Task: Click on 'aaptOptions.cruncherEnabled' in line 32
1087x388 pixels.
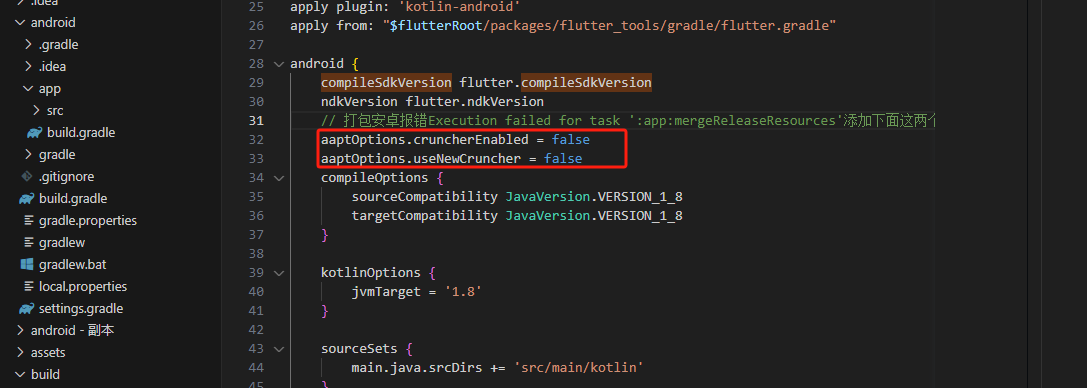Action: click(424, 140)
